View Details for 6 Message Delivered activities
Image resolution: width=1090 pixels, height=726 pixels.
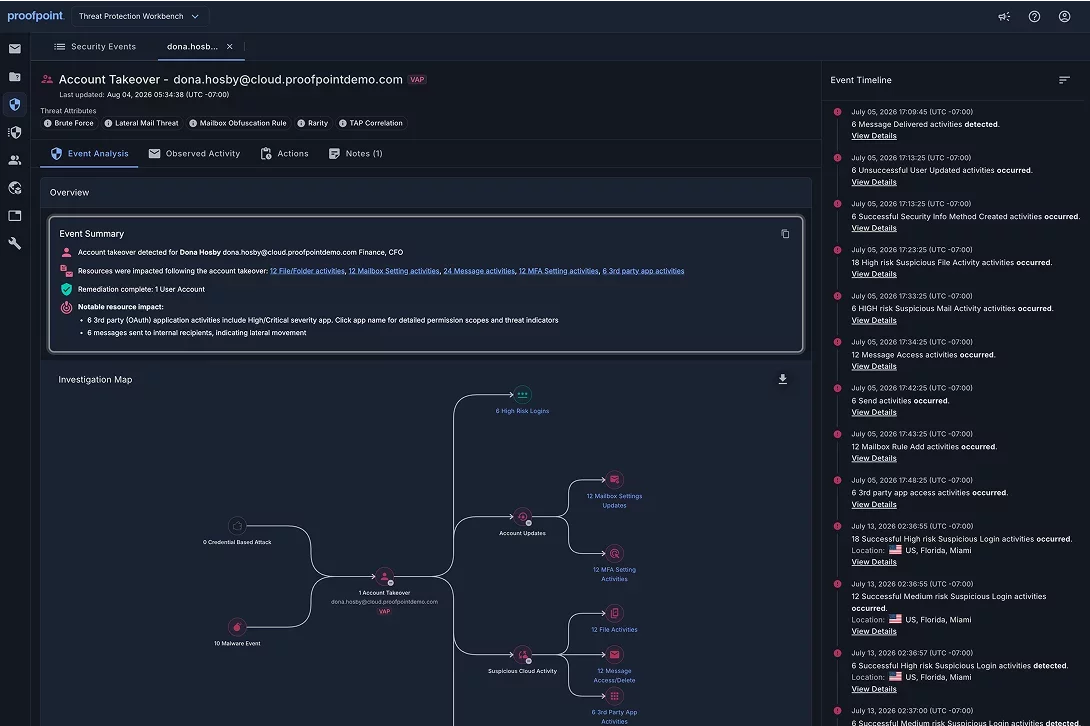[874, 136]
